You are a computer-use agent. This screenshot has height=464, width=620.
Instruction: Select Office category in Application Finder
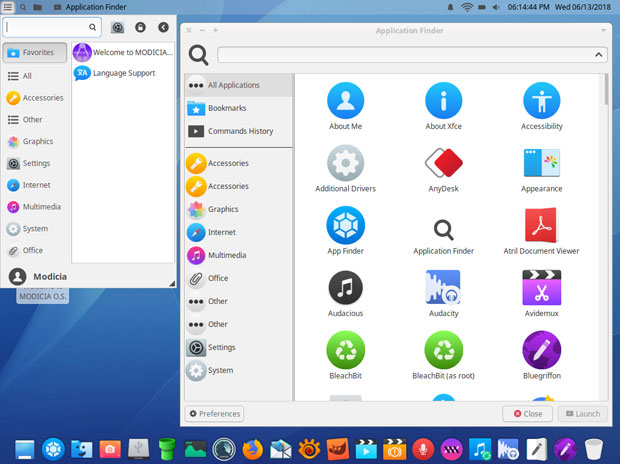pyautogui.click(x=238, y=278)
